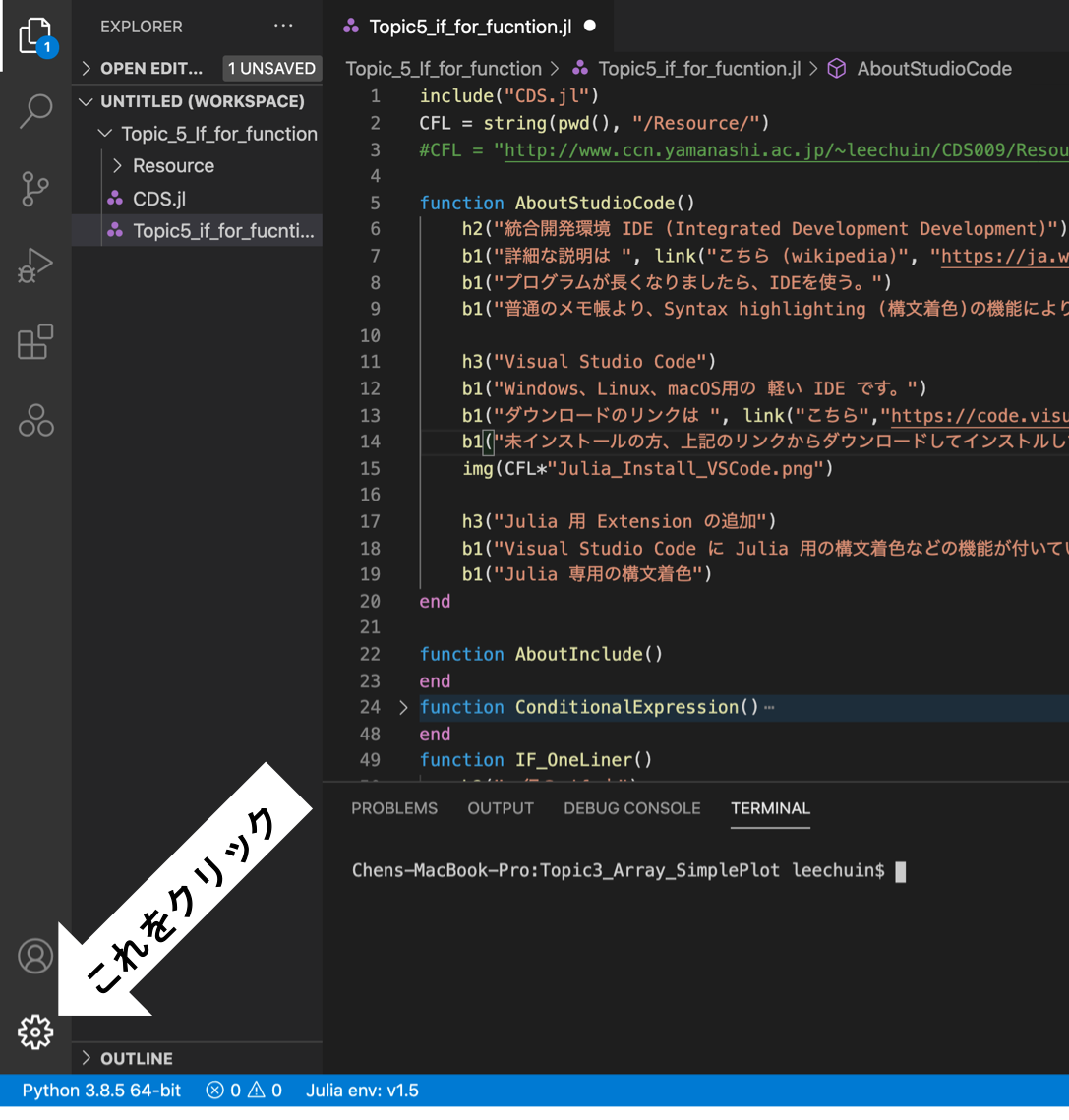The height and width of the screenshot is (1120, 1069).
Task: Click the 1 UNSAVED badge
Action: pyautogui.click(x=271, y=69)
